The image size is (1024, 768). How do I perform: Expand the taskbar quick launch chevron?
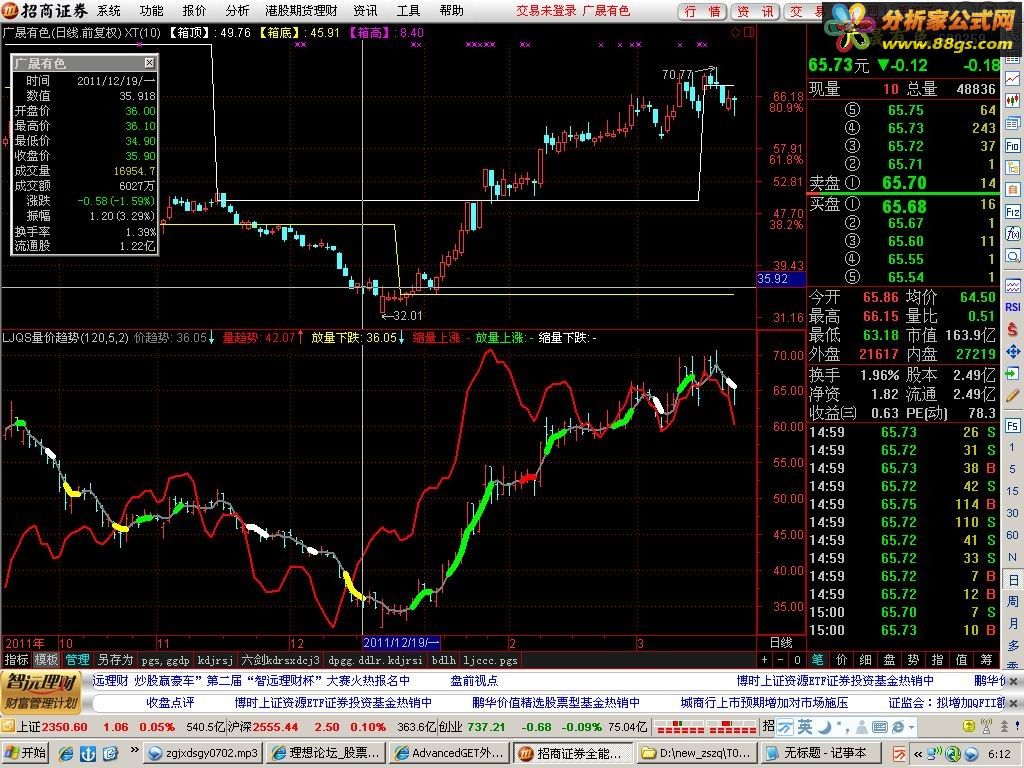135,750
